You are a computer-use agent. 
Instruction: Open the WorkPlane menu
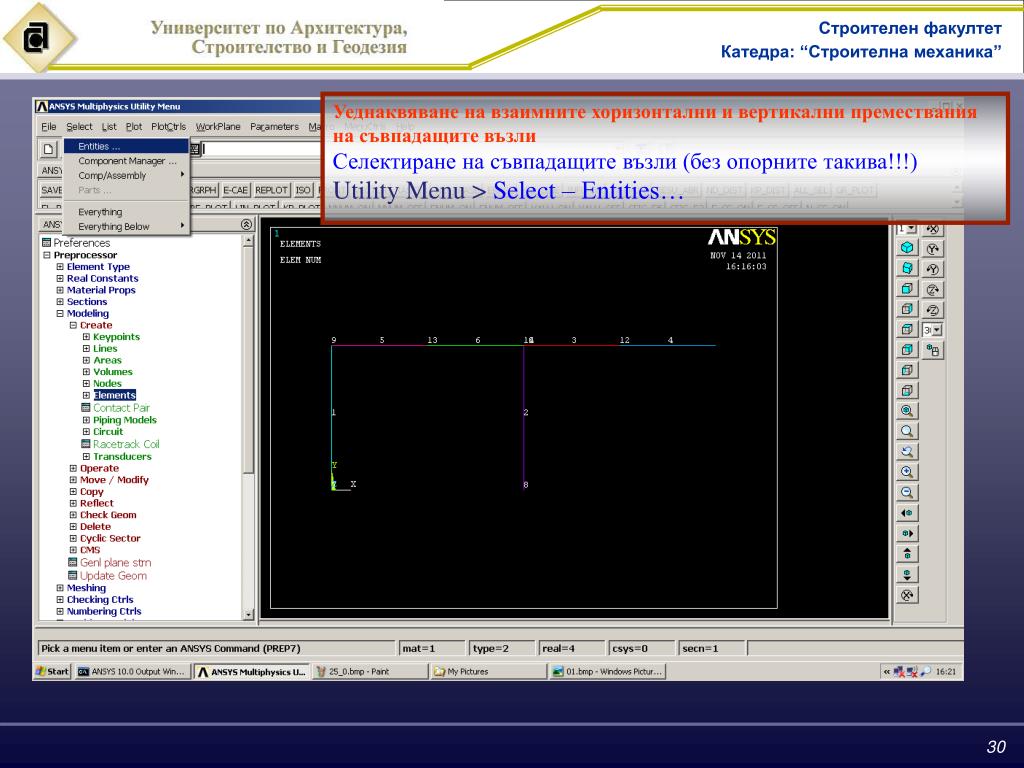[218, 126]
